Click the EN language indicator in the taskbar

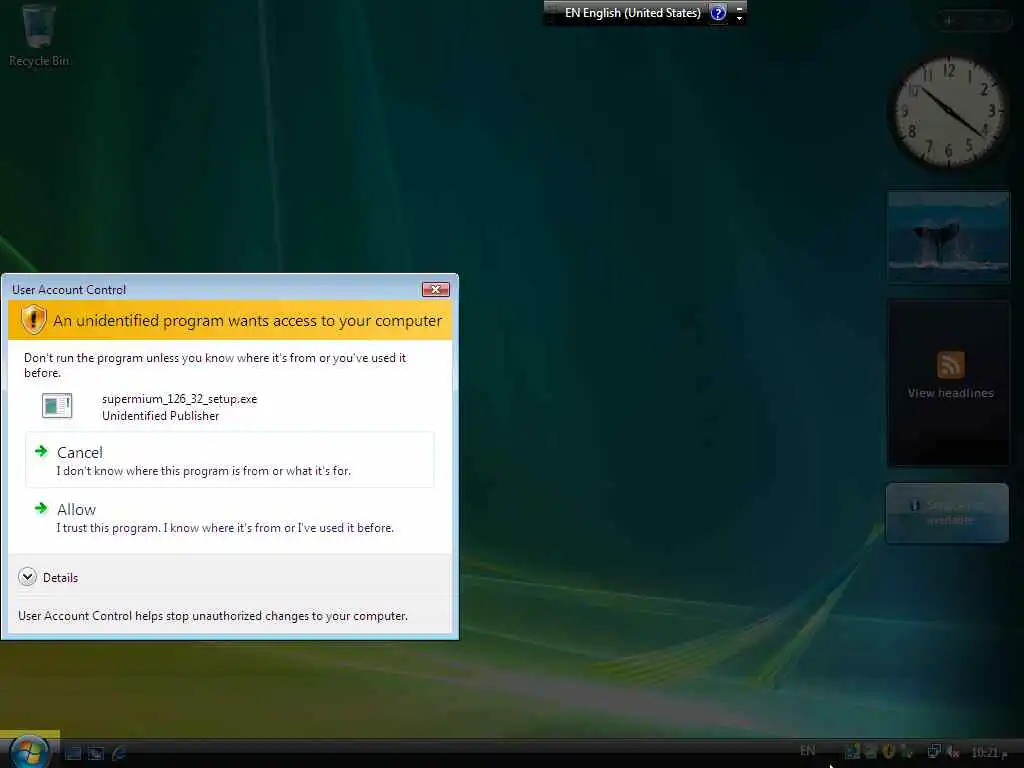808,751
